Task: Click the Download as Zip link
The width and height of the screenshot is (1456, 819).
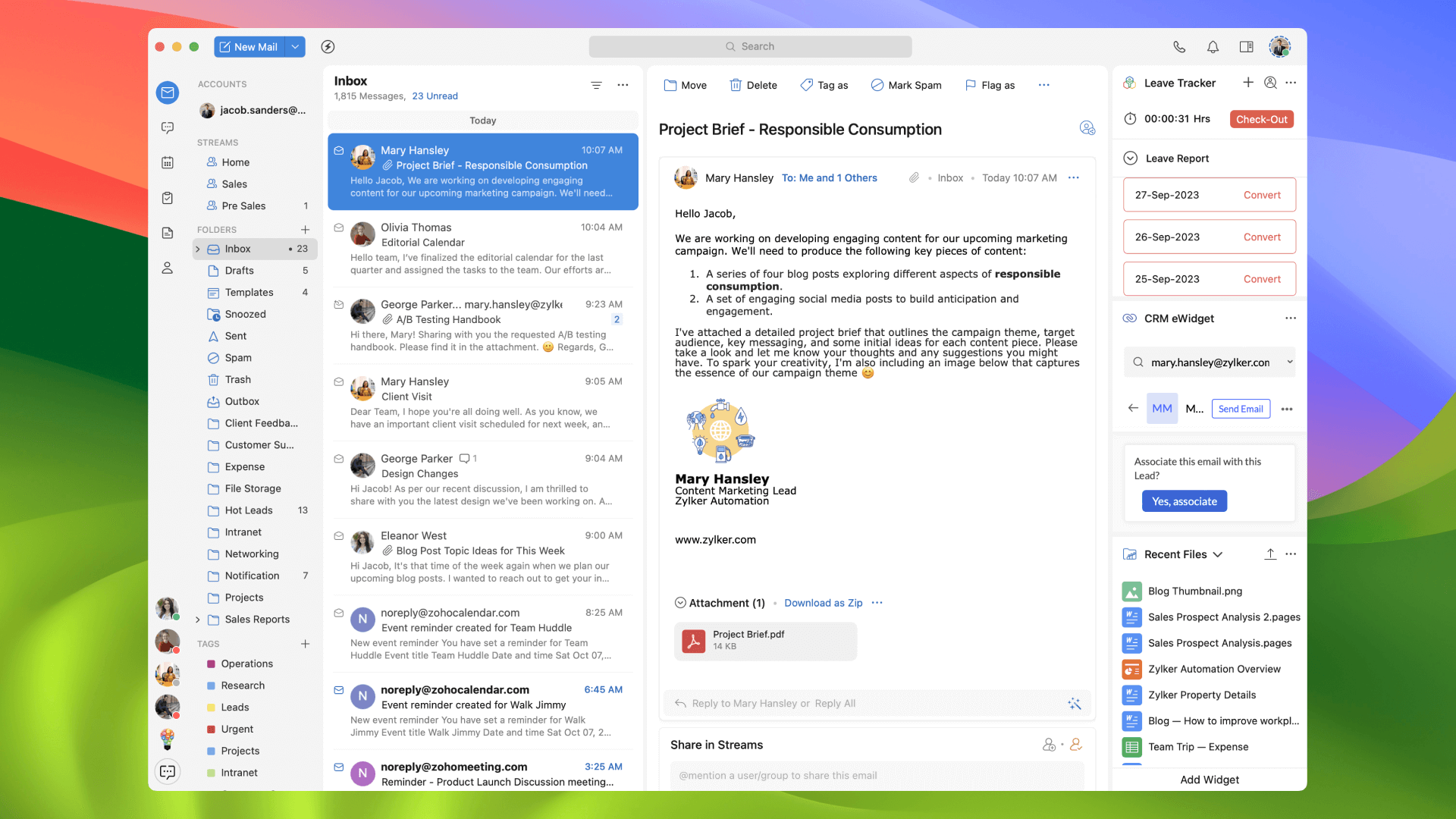Action: click(x=823, y=603)
